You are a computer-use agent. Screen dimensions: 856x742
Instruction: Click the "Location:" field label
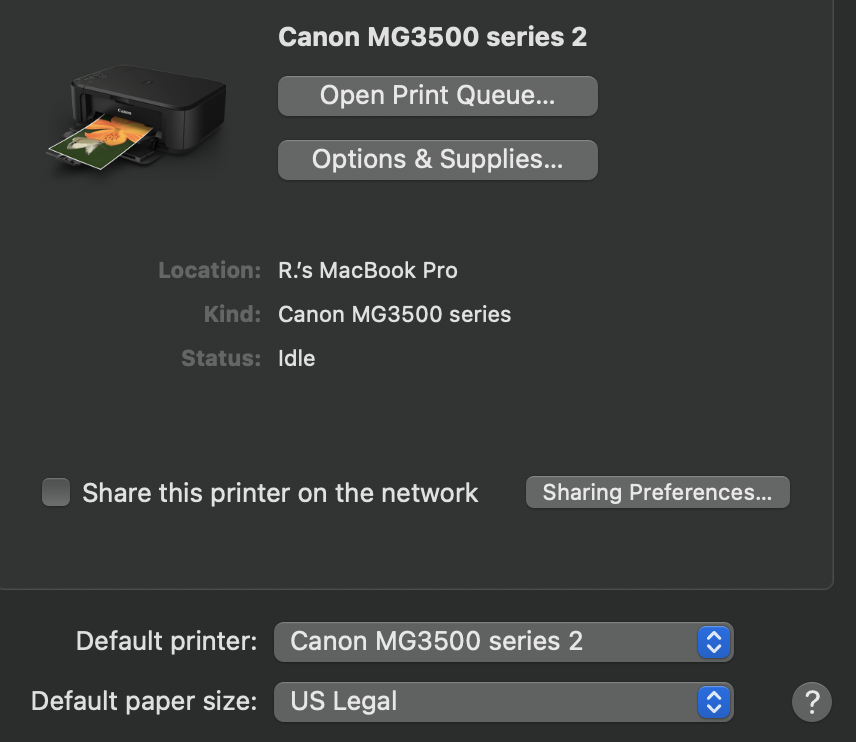(x=210, y=270)
